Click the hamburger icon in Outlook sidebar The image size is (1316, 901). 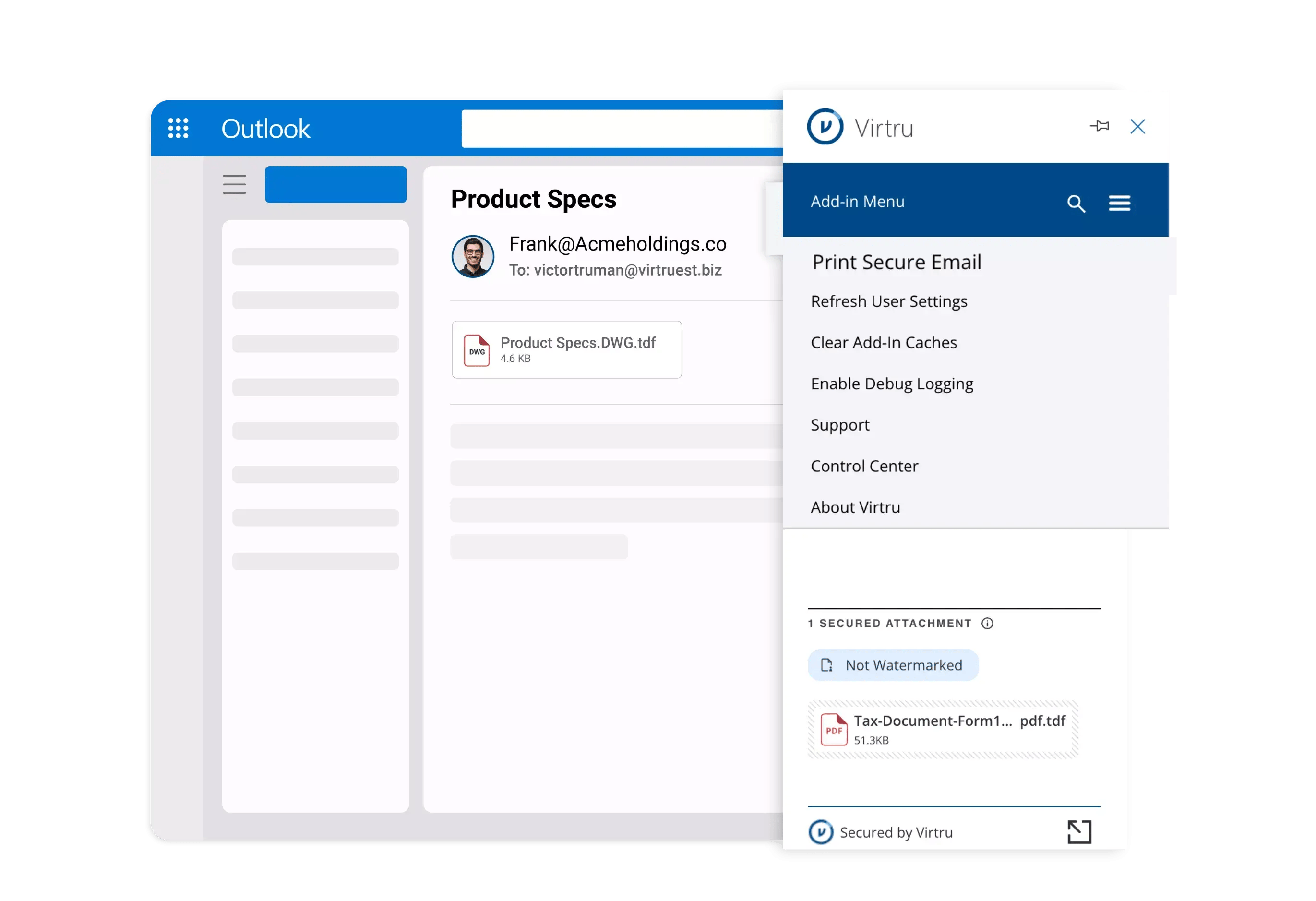[x=234, y=185]
